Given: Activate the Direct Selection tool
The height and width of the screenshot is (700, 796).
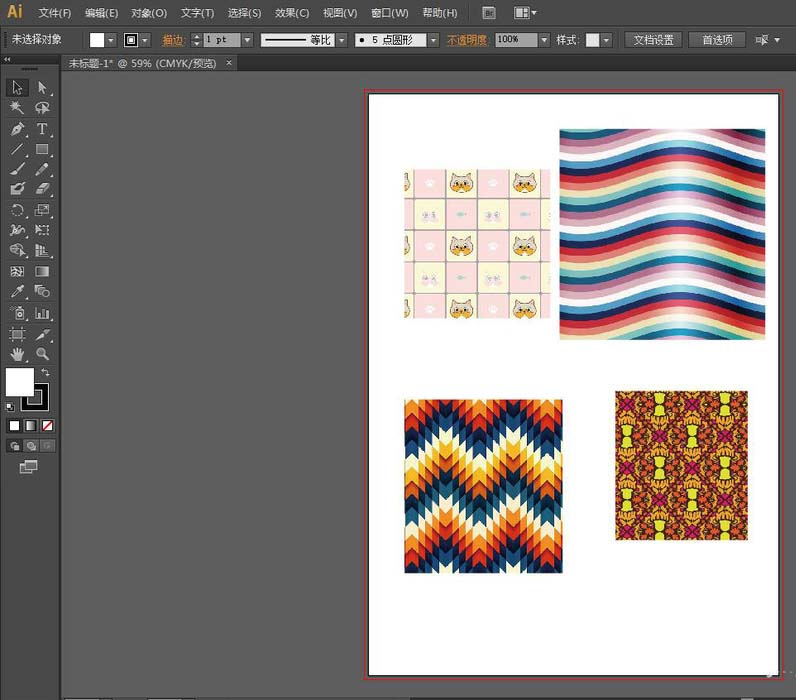Looking at the screenshot, I should 42,88.
